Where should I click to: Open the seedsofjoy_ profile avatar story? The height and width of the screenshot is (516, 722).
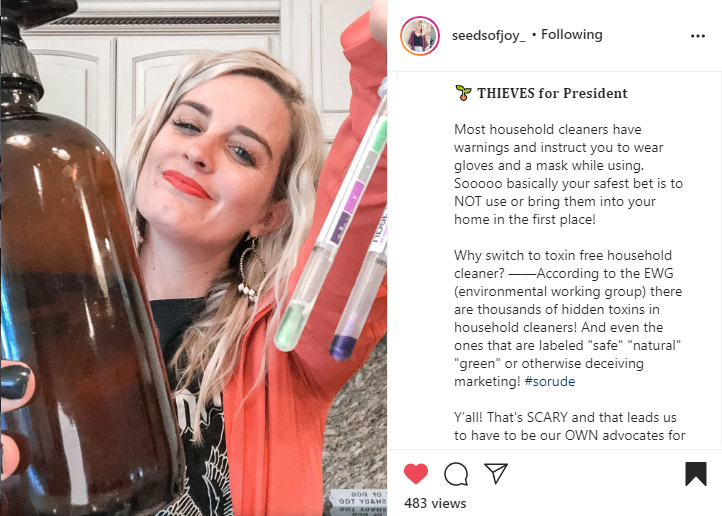coord(420,35)
